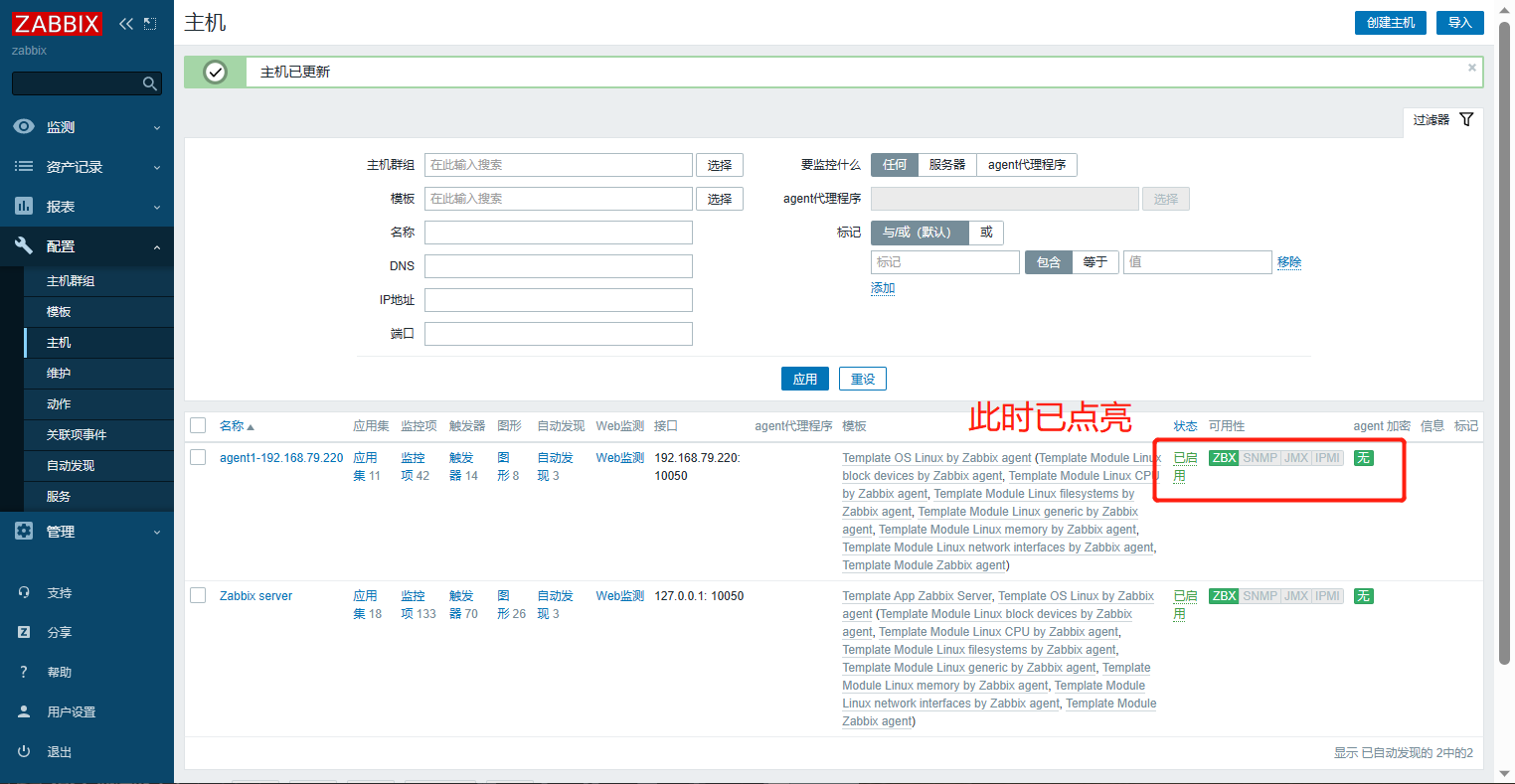1515x784 pixels.
Task: Select 或 tag mode
Action: [x=986, y=233]
